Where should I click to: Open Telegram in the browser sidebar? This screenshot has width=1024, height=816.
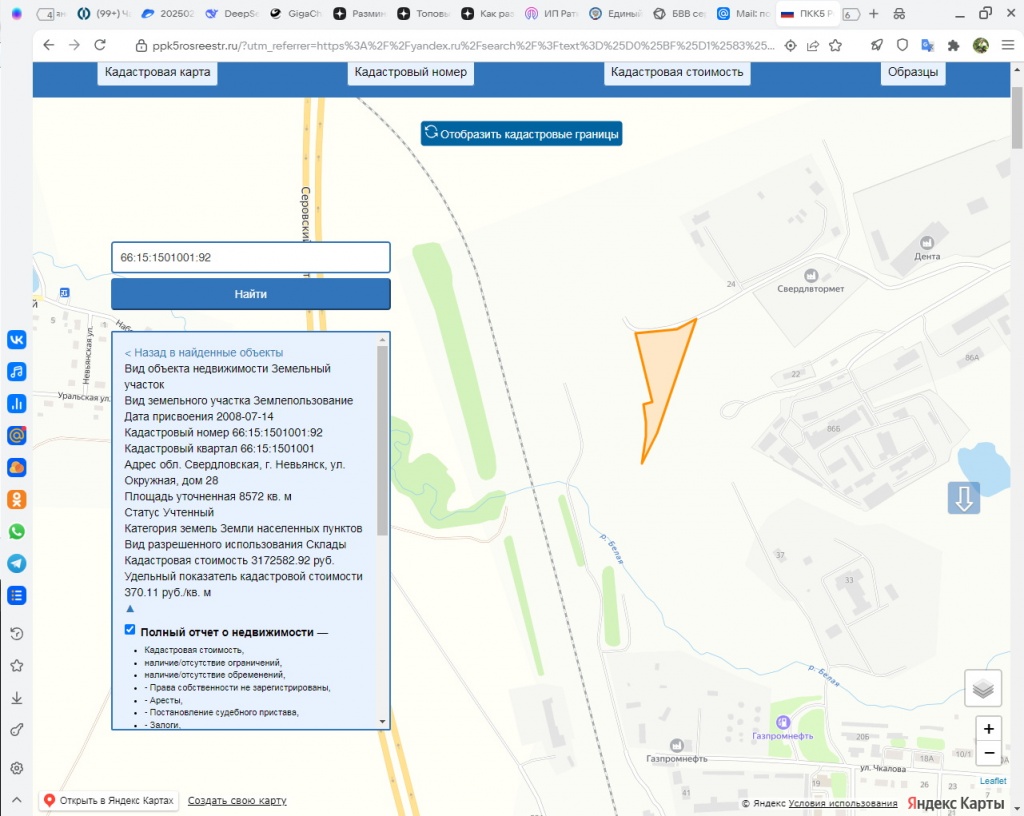[x=16, y=563]
